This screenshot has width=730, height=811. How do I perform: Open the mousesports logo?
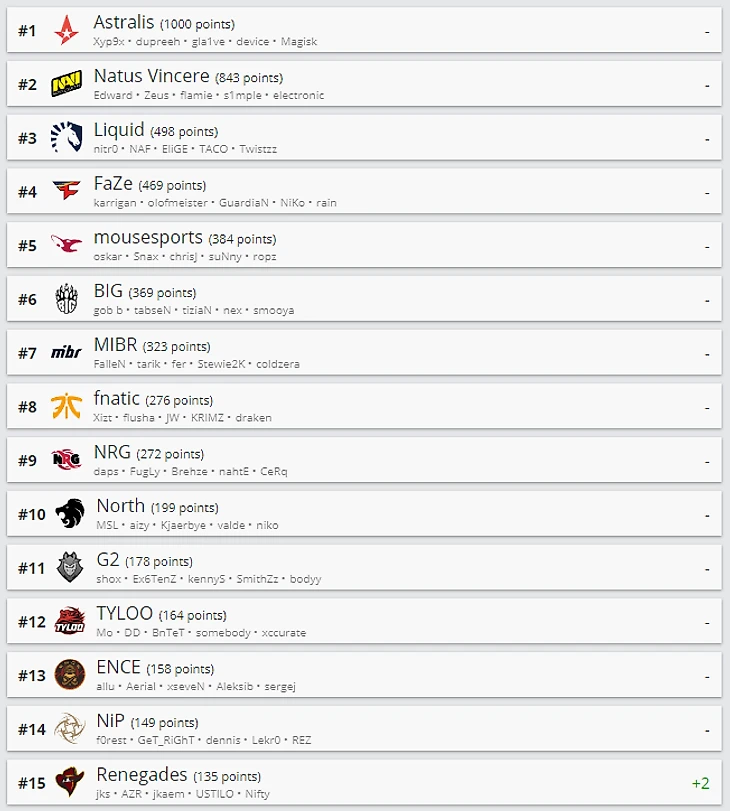pos(67,244)
